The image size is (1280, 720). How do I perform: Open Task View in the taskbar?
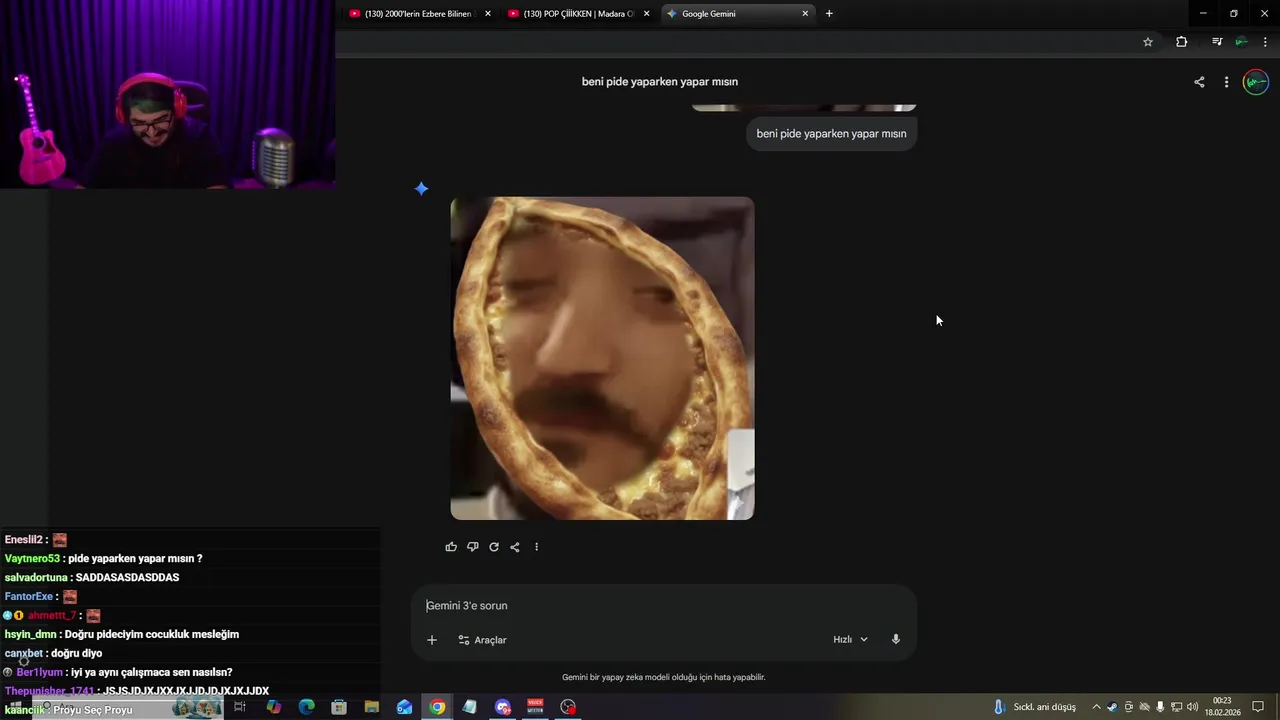pos(240,707)
